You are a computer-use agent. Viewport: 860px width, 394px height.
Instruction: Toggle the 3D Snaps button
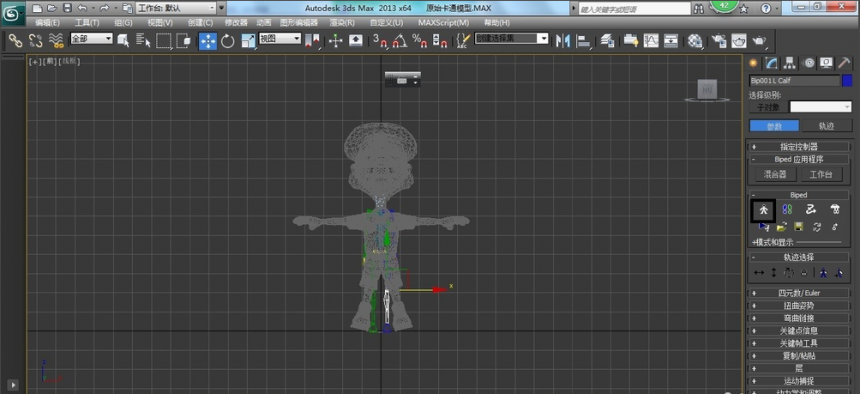pos(380,40)
